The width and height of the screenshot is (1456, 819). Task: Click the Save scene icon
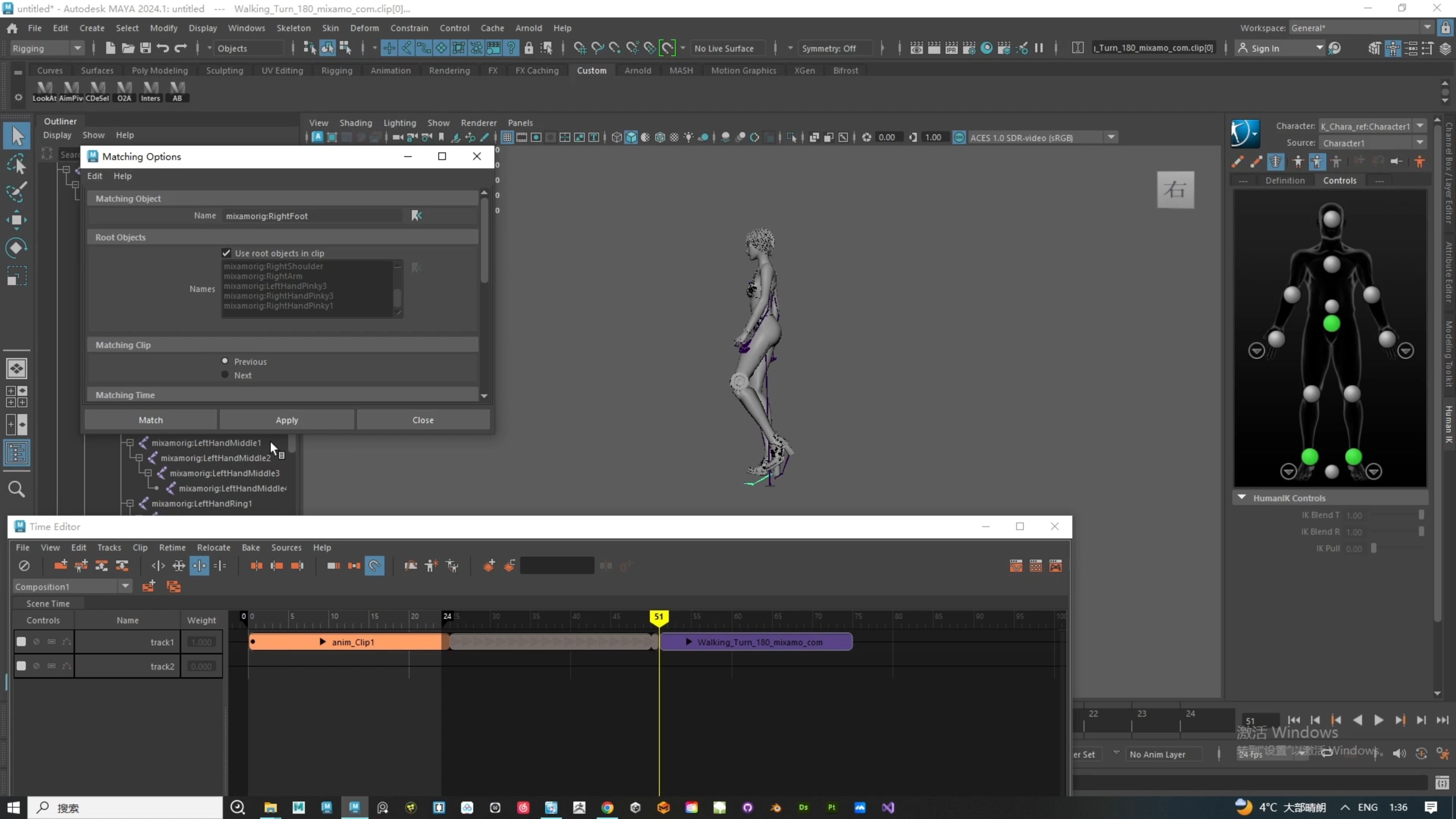pyautogui.click(x=145, y=48)
